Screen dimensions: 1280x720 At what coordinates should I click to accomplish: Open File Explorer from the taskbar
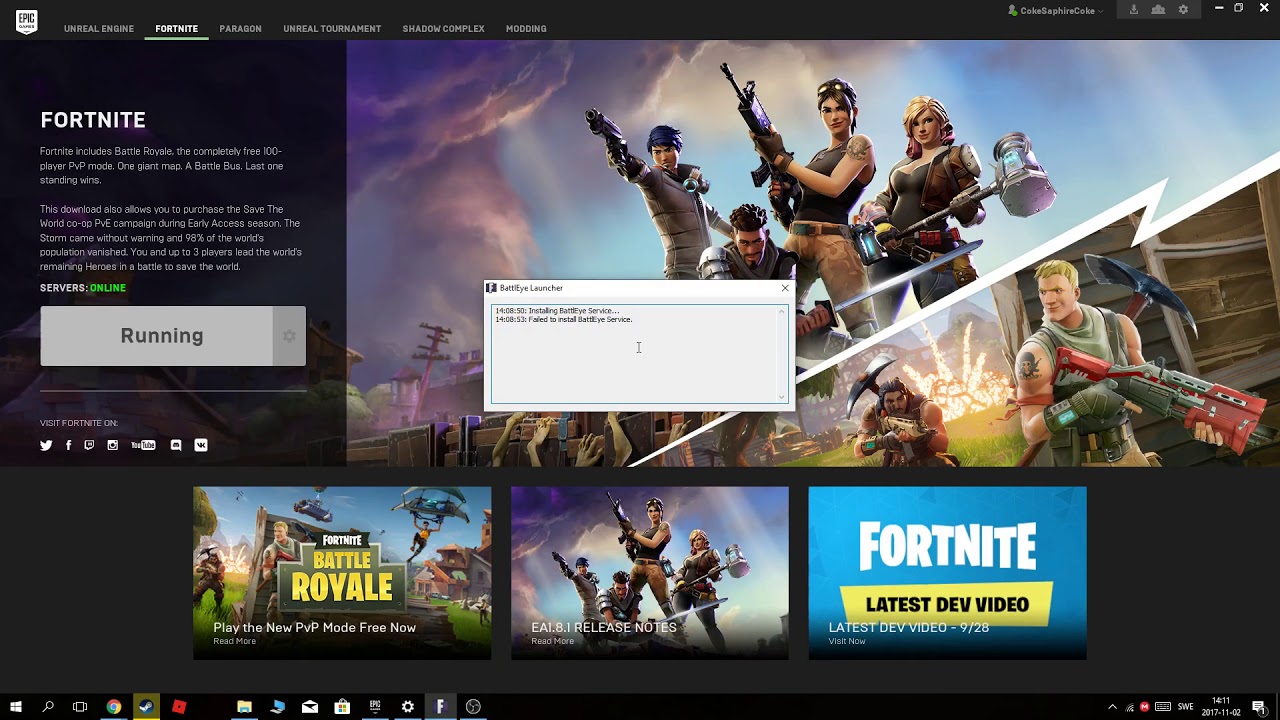tap(244, 707)
